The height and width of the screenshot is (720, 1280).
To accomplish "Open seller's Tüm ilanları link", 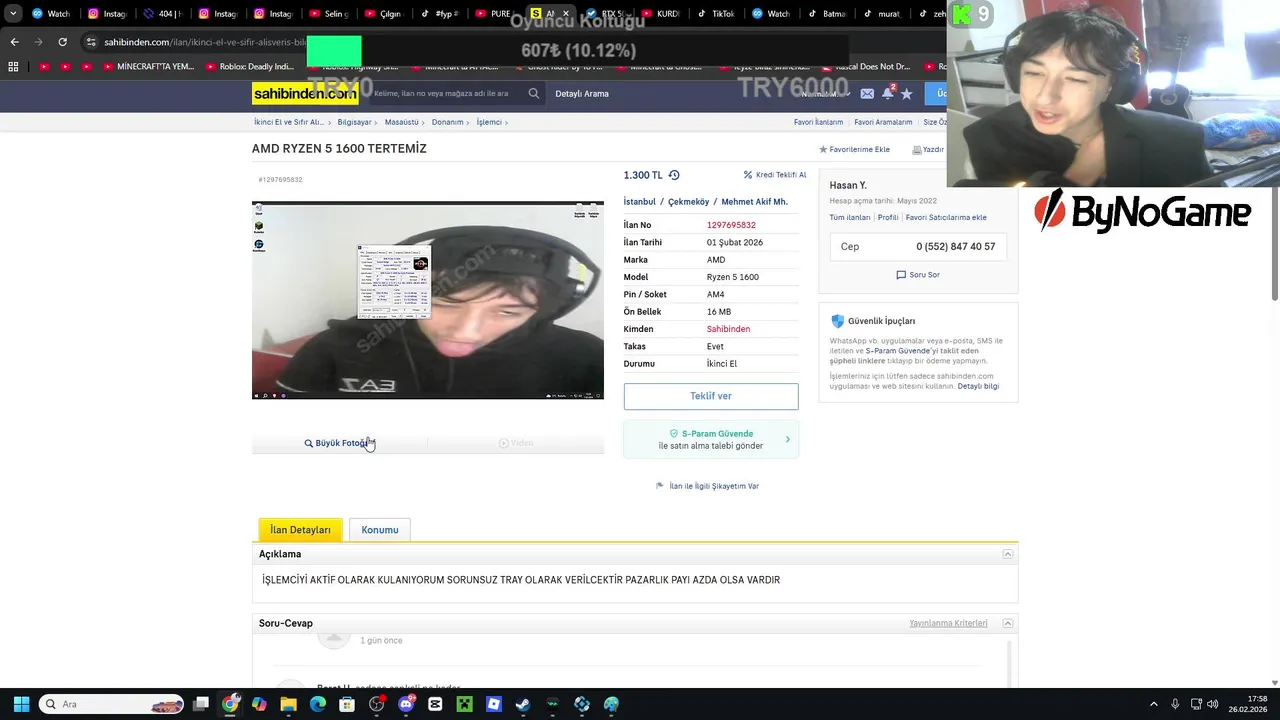I will [850, 217].
